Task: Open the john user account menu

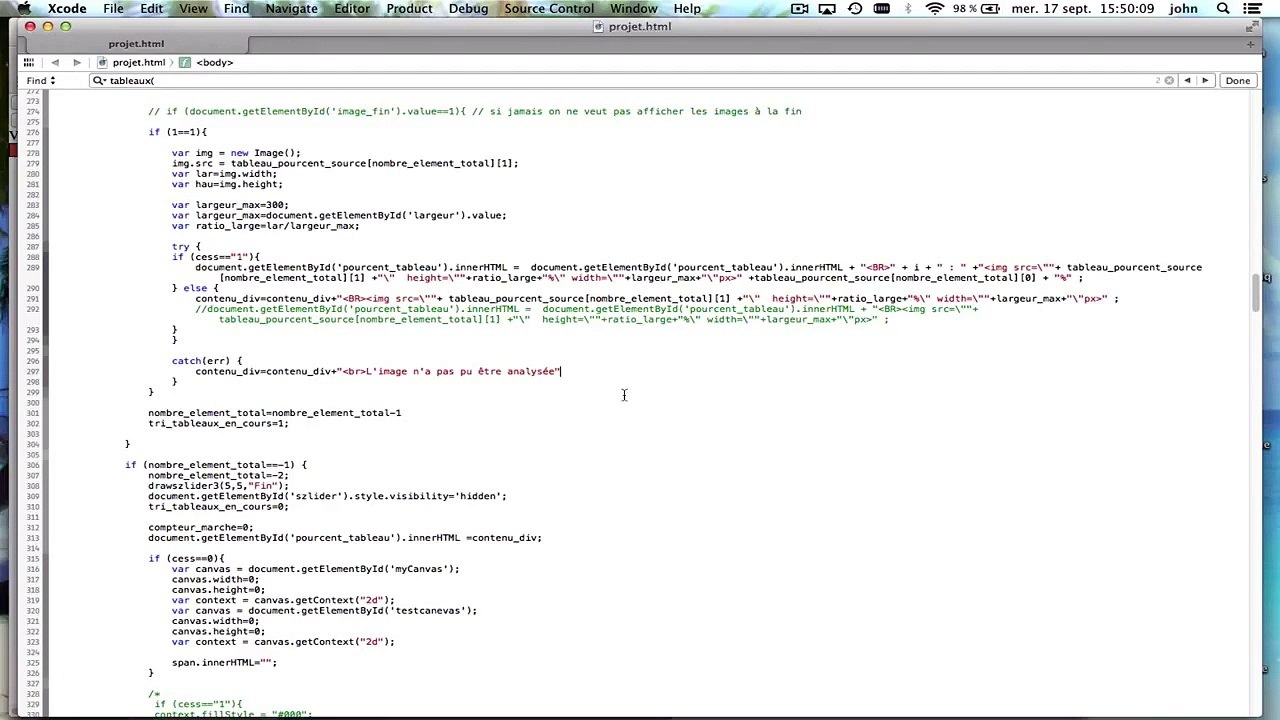Action: (1183, 9)
